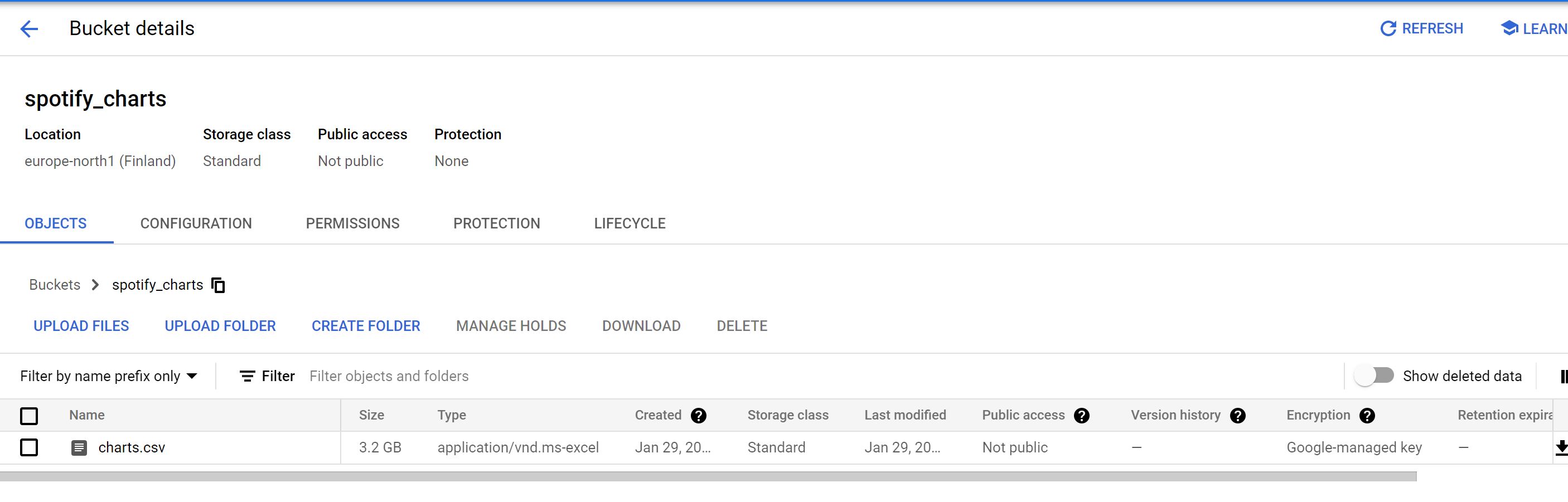Download charts.csv using the row download icon
Viewport: 1568px width, 502px height.
[1562, 448]
